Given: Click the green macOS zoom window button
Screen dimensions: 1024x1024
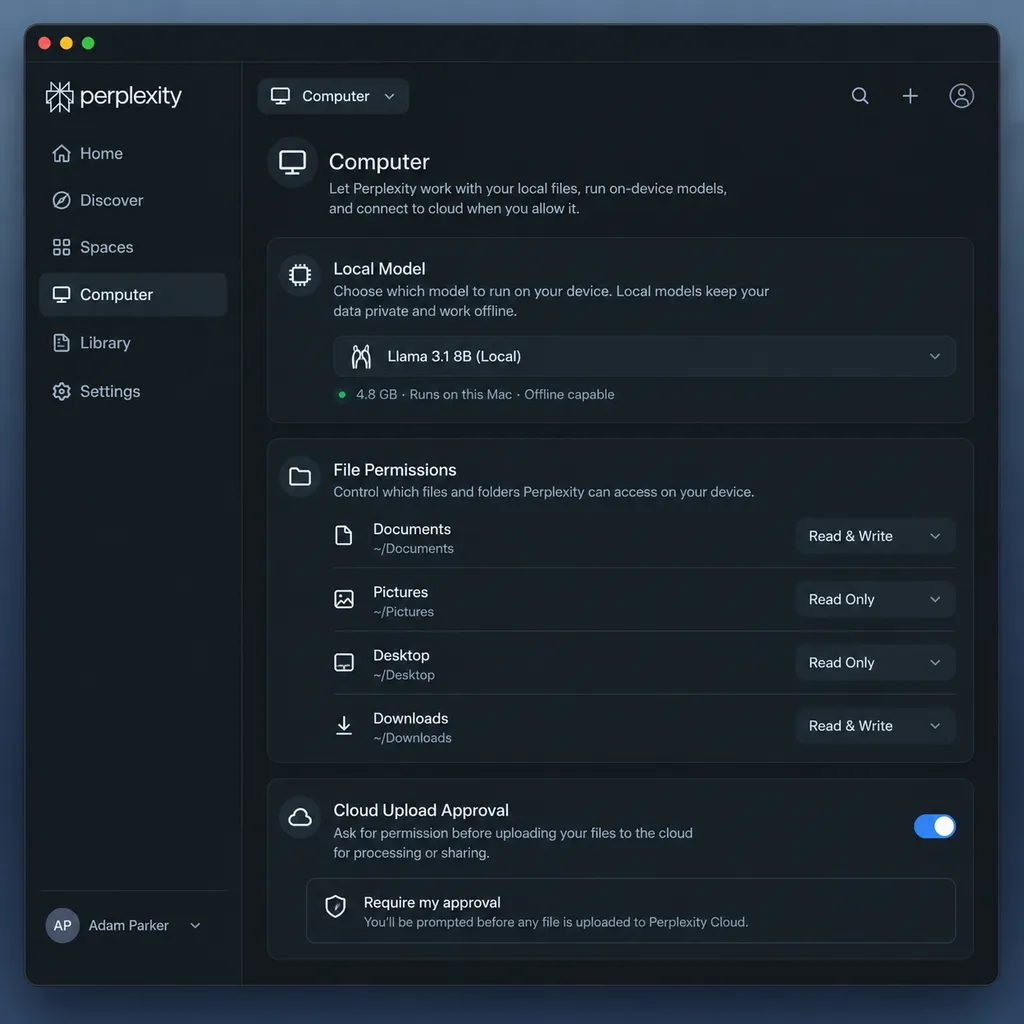Looking at the screenshot, I should (x=88, y=43).
